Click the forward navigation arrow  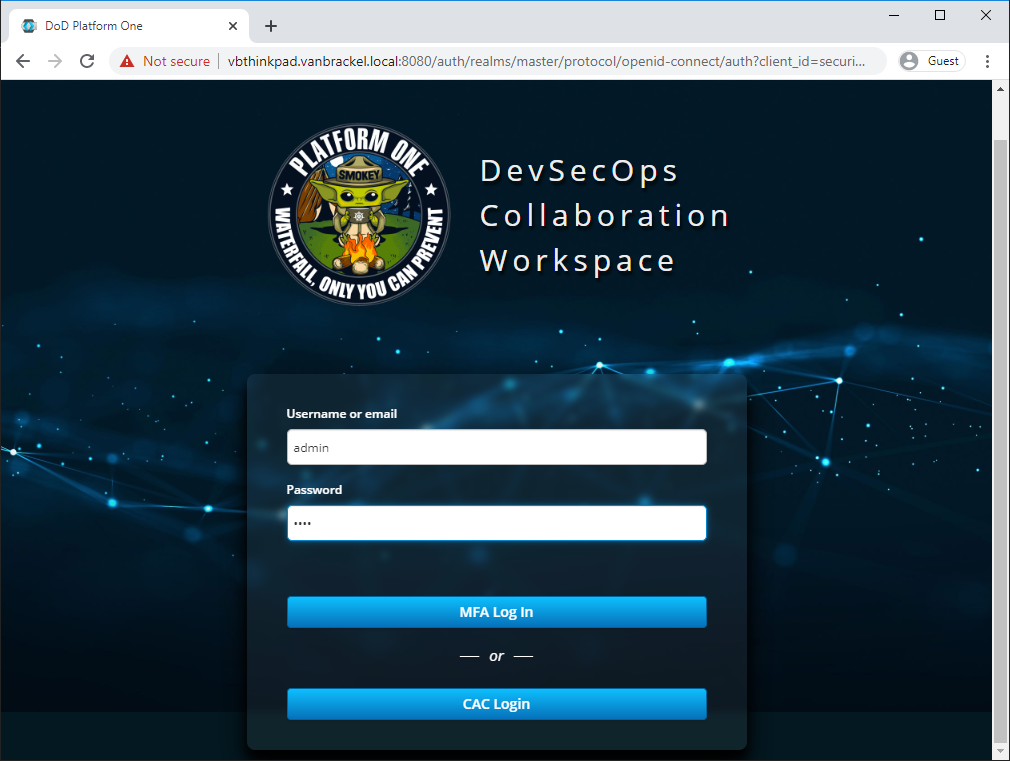(x=54, y=60)
